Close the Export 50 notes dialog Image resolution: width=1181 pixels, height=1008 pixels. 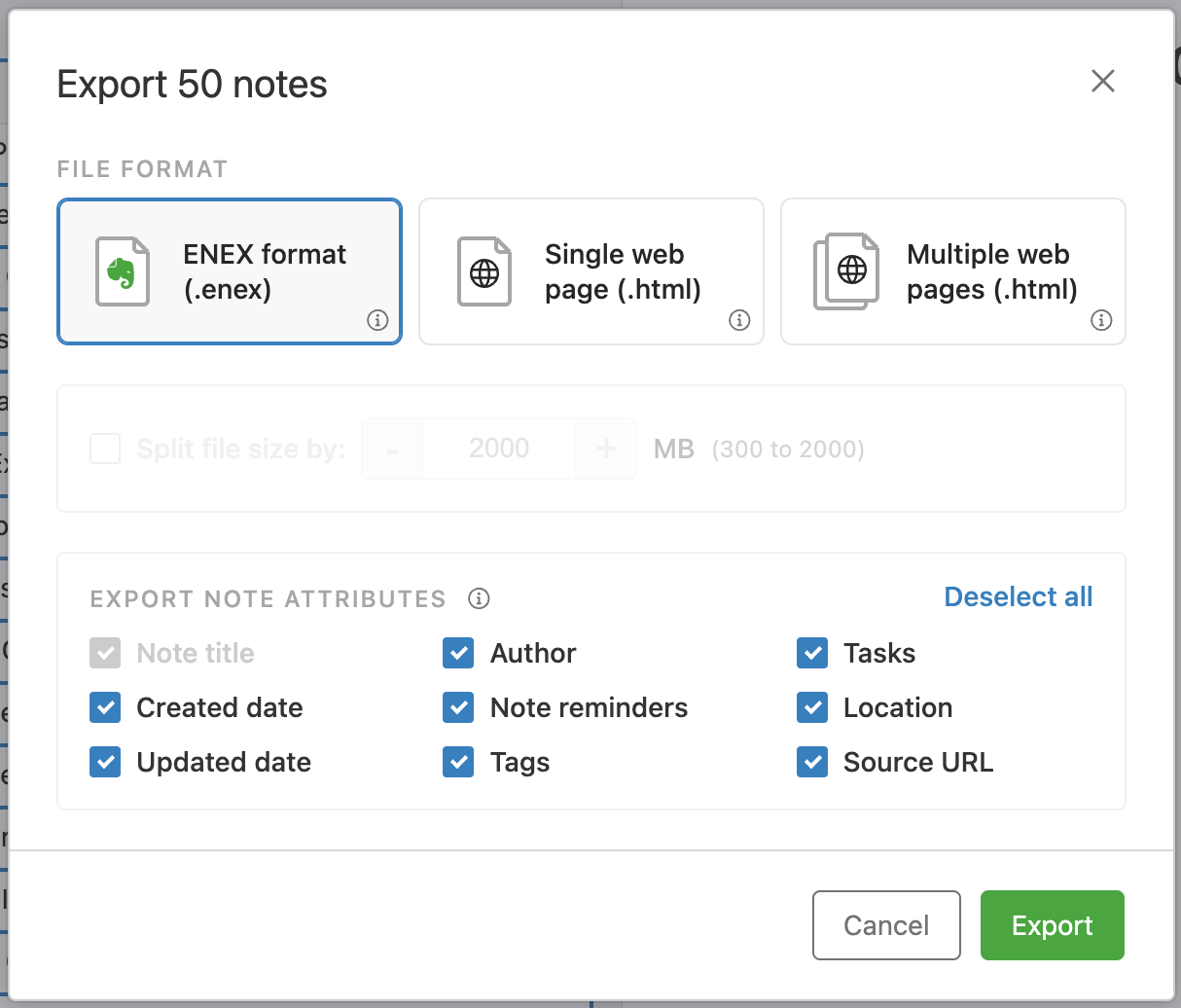coord(1102,81)
